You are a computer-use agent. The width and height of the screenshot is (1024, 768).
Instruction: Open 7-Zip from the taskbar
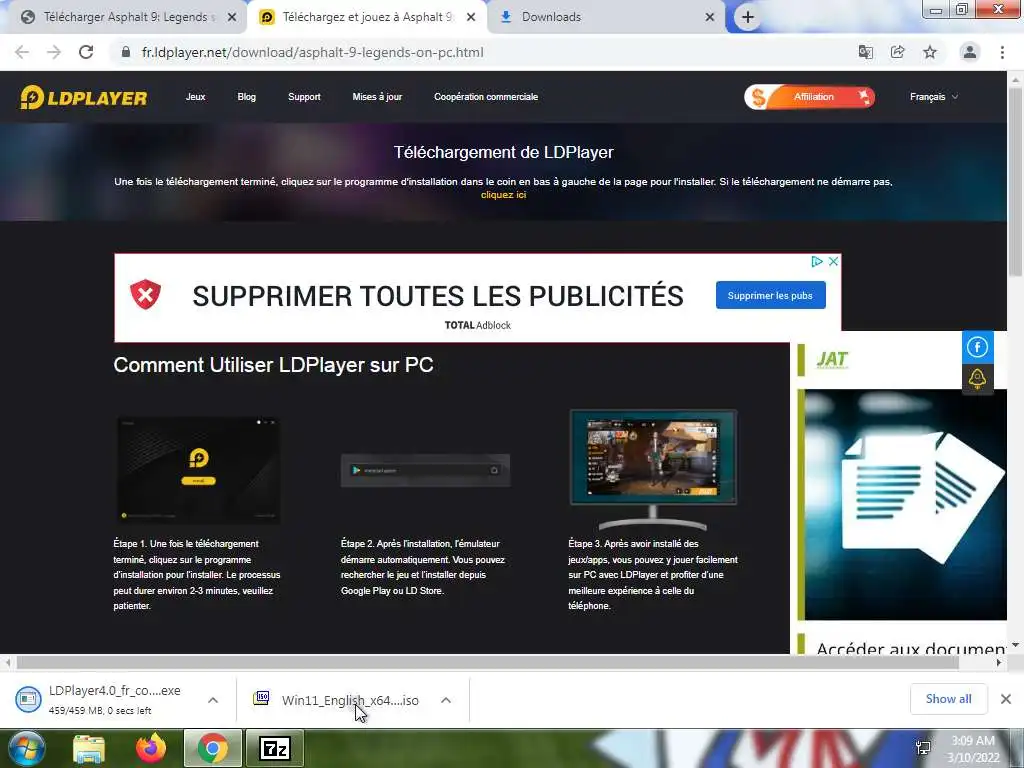click(275, 748)
